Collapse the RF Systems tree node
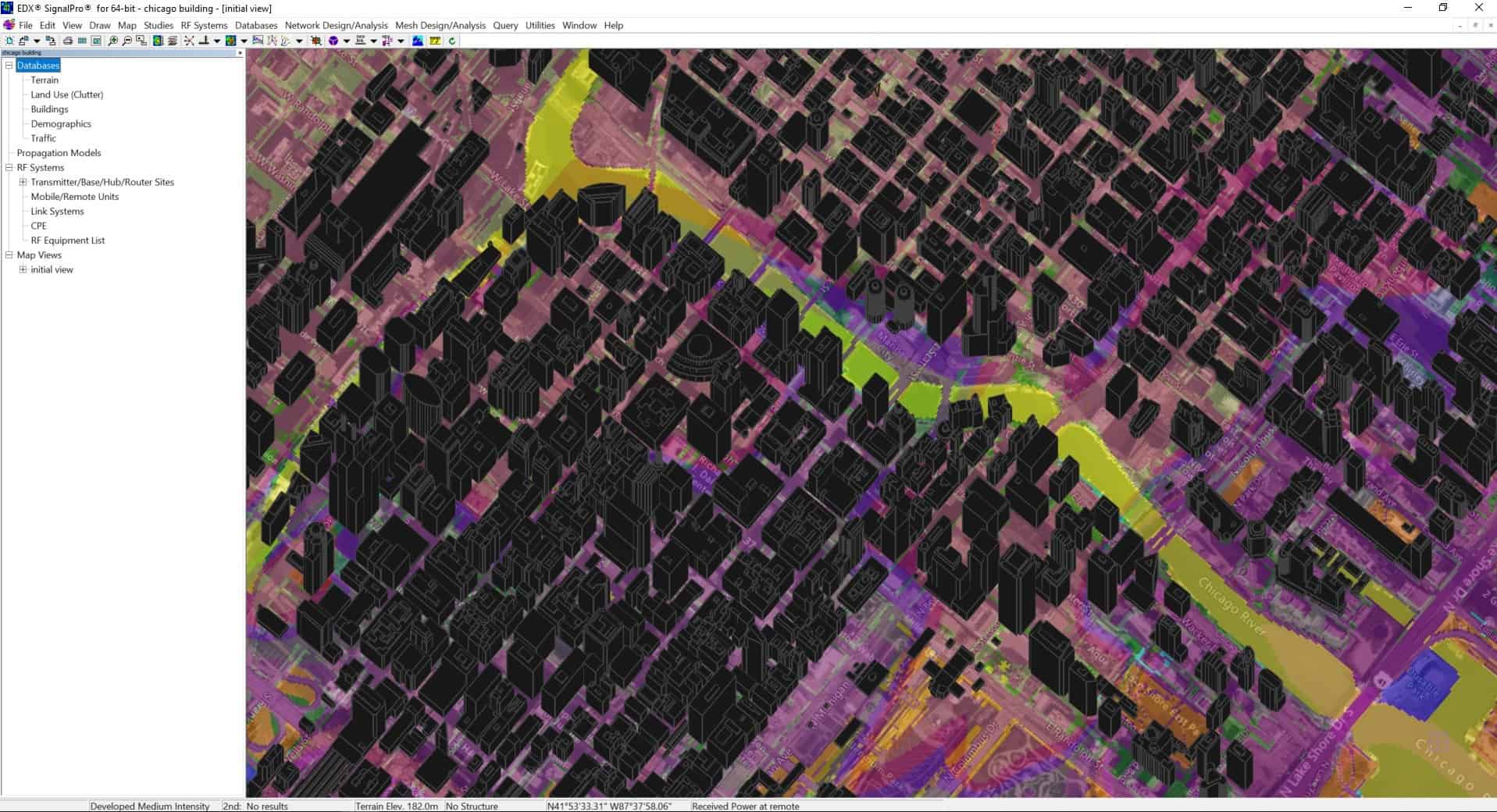The height and width of the screenshot is (812, 1497). point(9,167)
